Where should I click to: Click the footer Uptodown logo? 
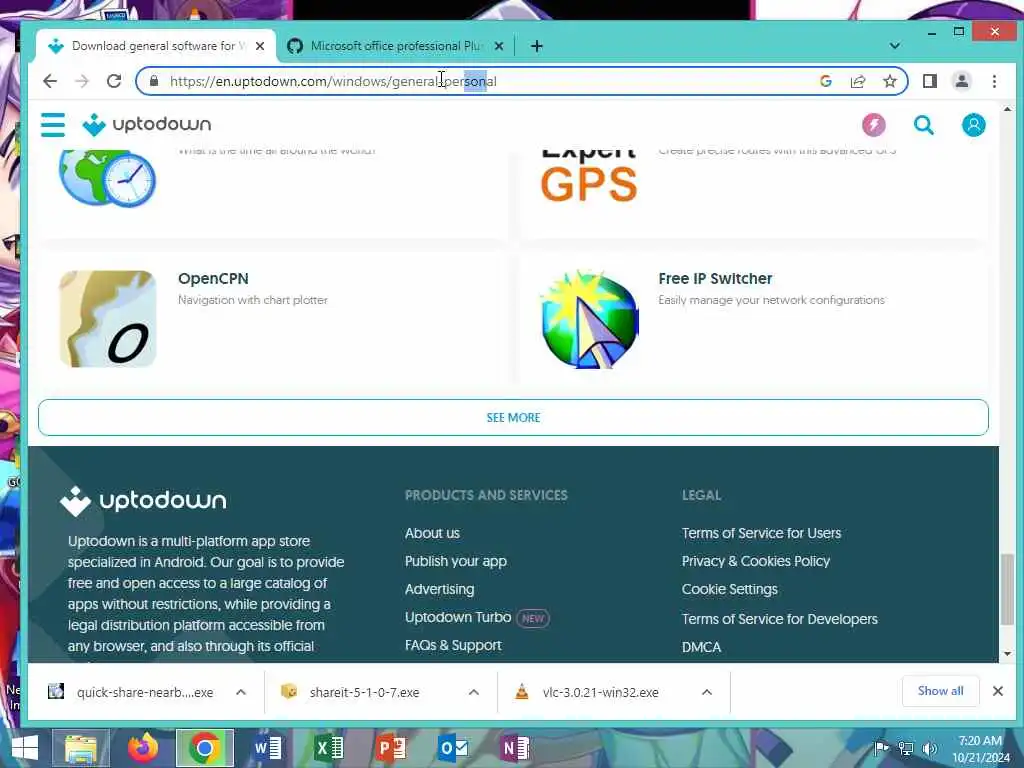(x=143, y=501)
